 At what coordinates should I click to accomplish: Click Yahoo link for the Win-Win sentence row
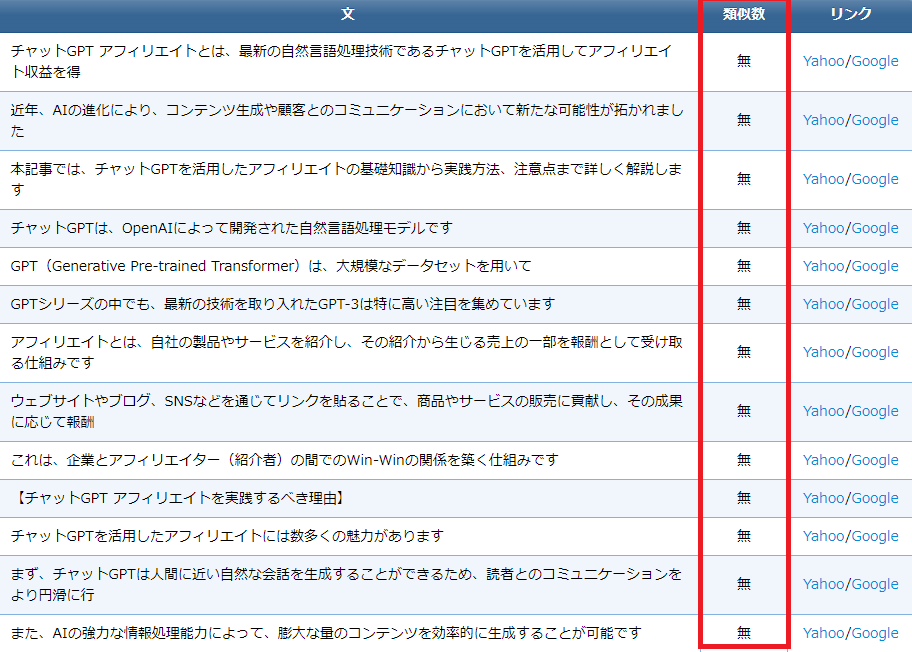[x=823, y=460]
